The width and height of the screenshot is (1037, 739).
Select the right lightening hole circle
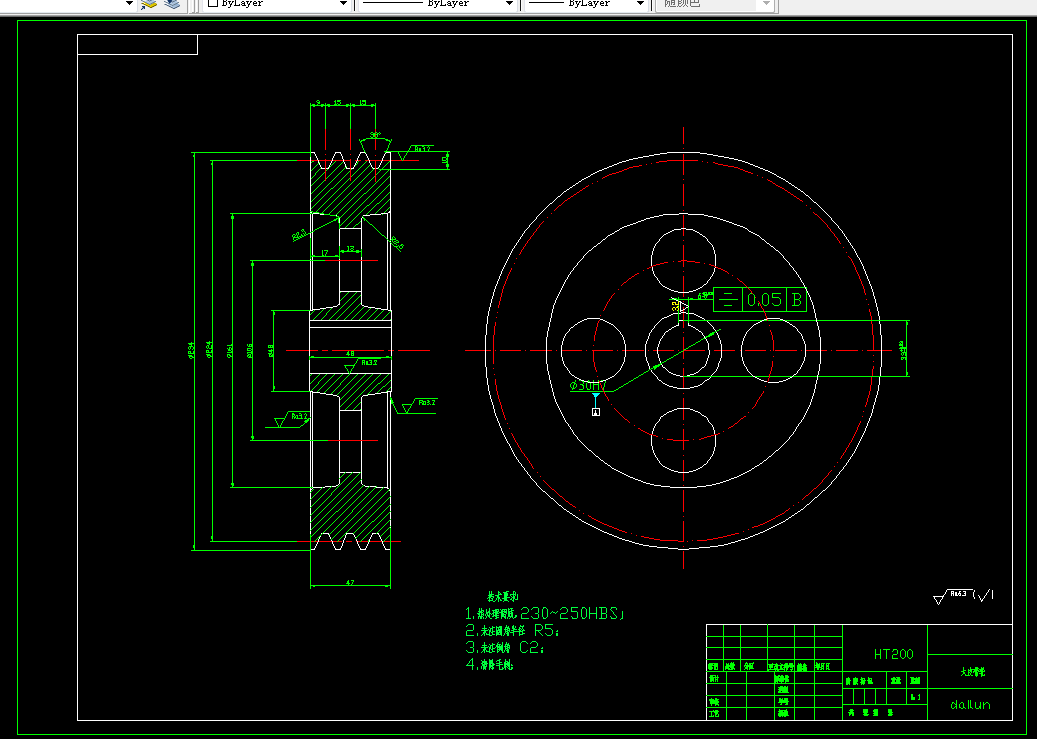click(773, 351)
